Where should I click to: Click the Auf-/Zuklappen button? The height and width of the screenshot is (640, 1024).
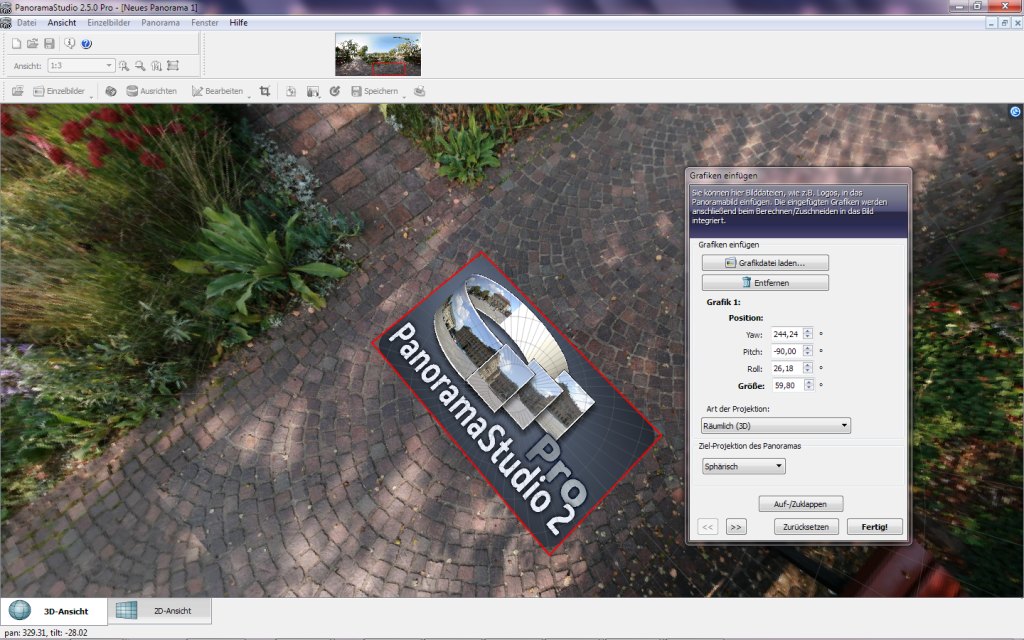pos(801,504)
